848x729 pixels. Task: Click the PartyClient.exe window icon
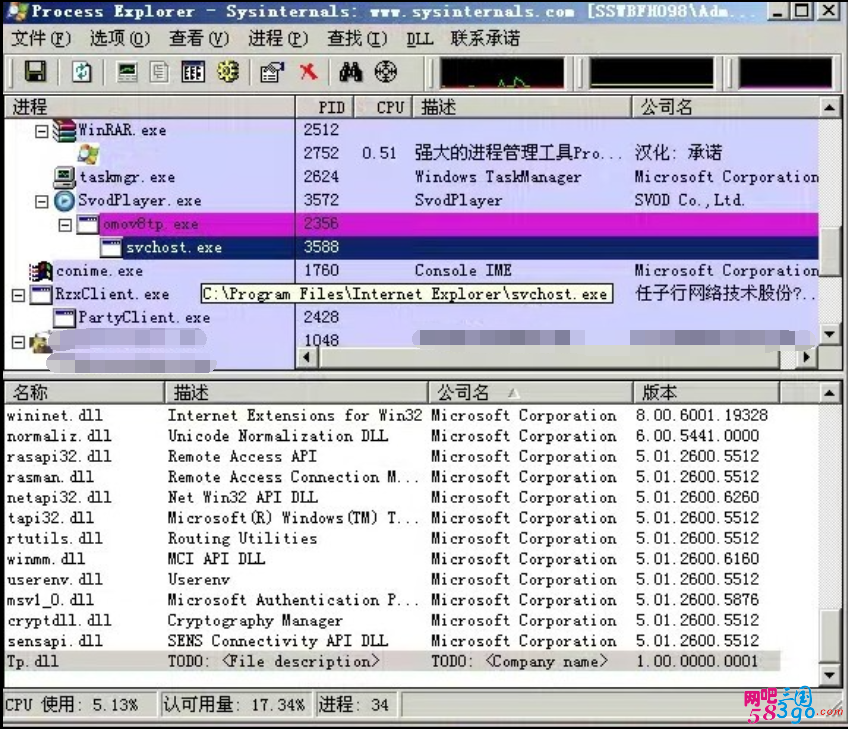(x=64, y=318)
